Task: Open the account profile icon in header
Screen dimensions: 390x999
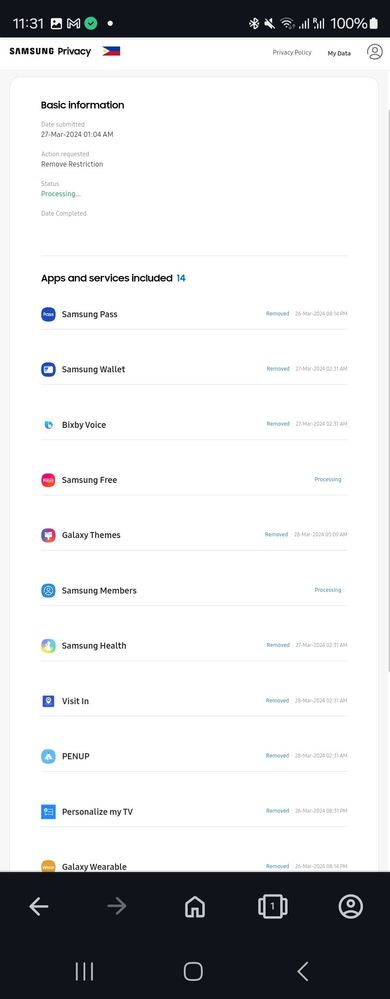Action: click(375, 52)
